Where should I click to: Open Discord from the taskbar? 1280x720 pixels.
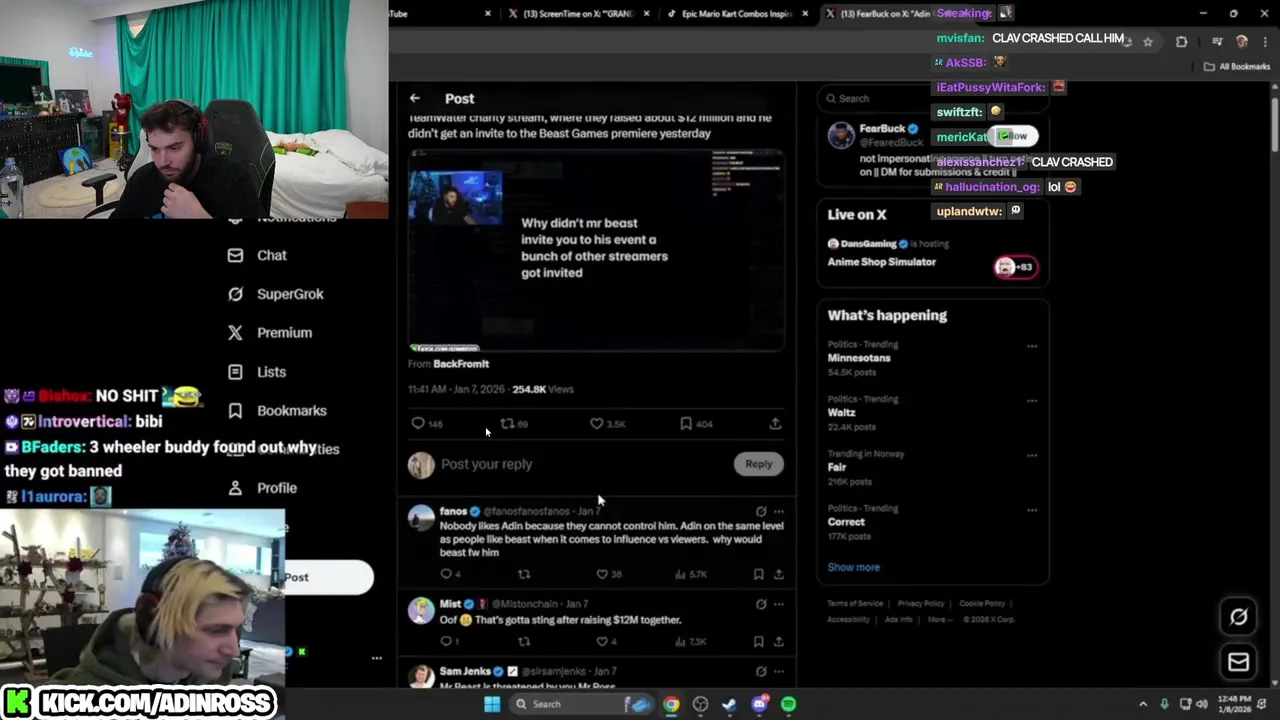[x=759, y=704]
